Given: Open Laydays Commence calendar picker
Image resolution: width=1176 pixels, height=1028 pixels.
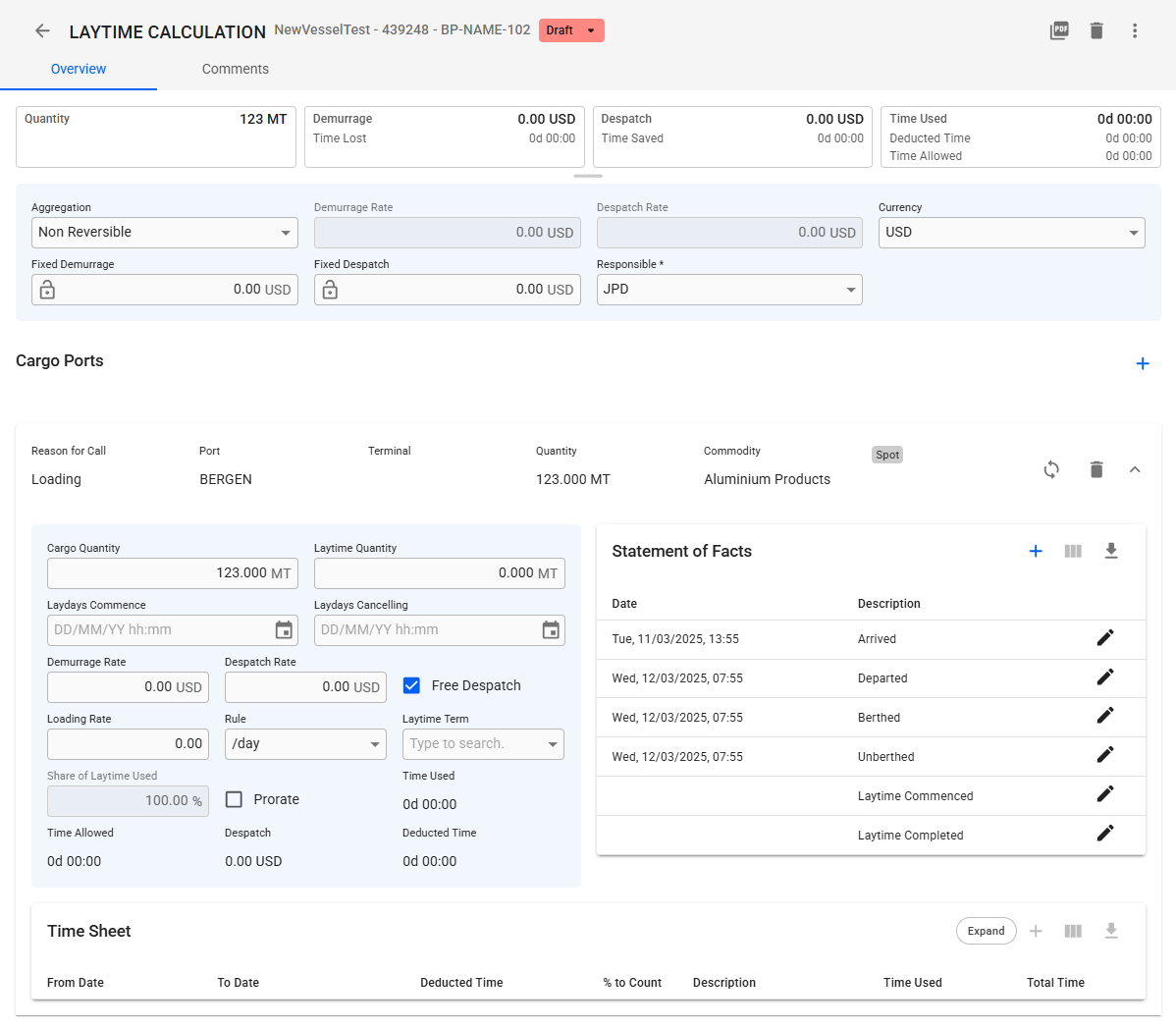Looking at the screenshot, I should (284, 630).
